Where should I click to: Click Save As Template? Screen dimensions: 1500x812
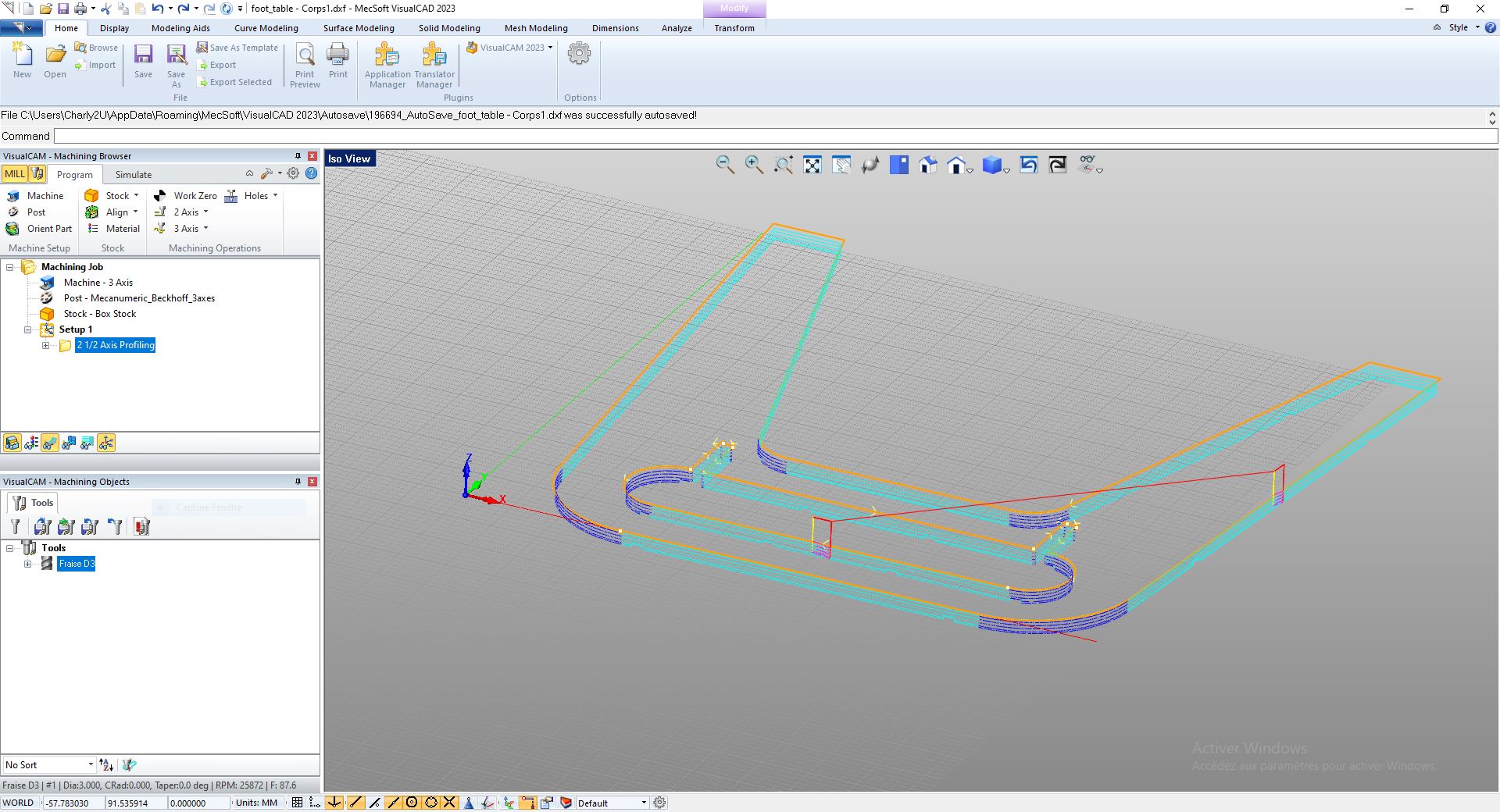tap(237, 48)
